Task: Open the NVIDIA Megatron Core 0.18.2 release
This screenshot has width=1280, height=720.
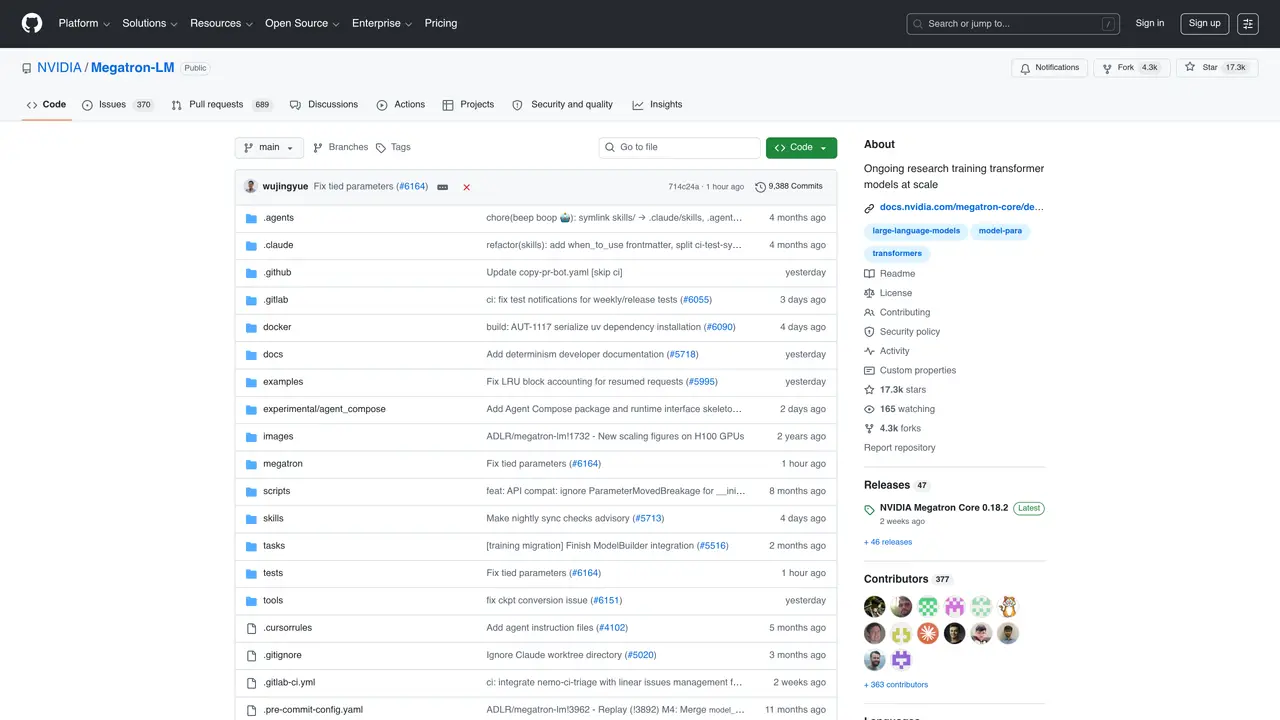Action: [x=944, y=508]
